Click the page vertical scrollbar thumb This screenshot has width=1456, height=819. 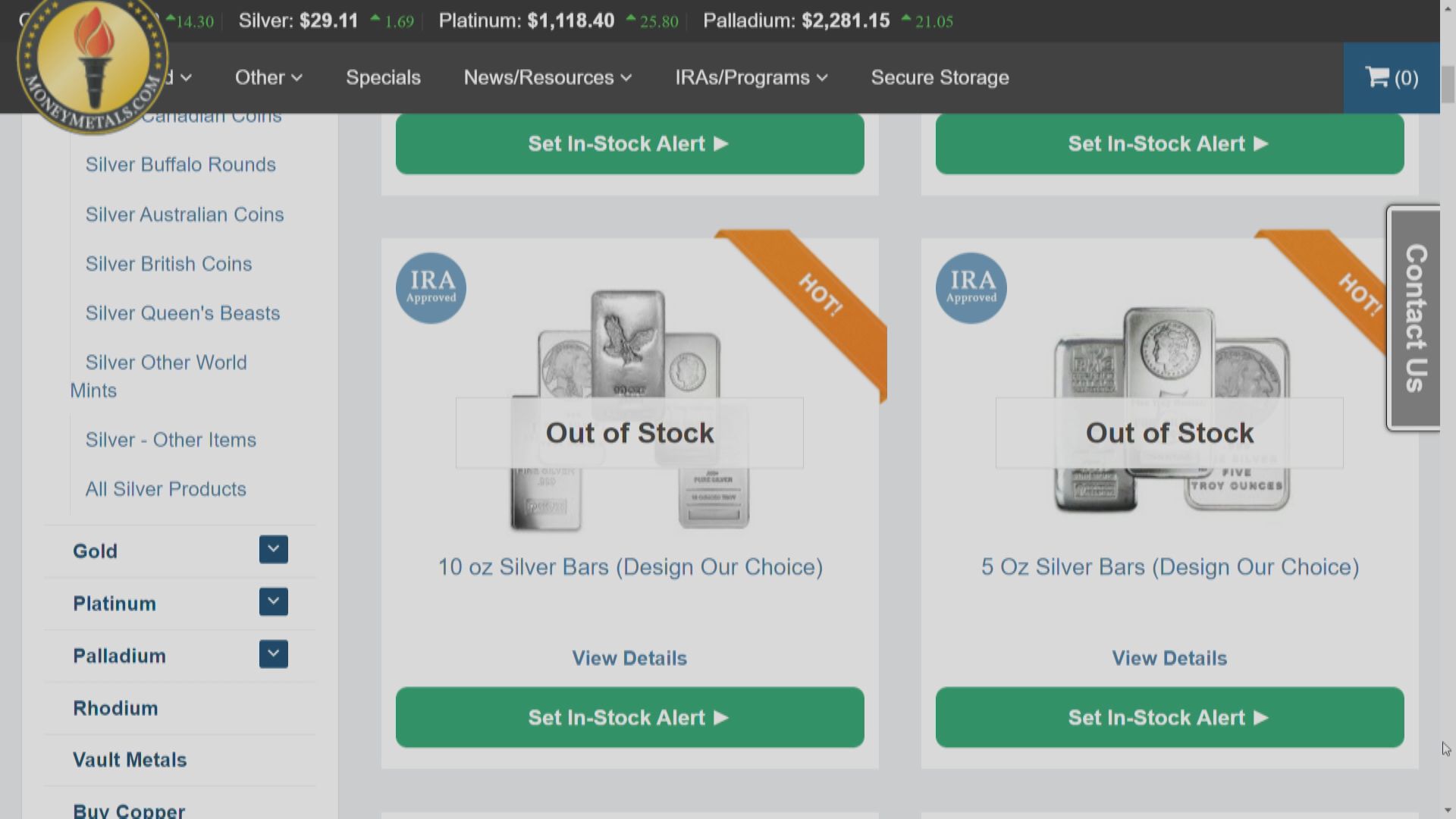(1448, 83)
